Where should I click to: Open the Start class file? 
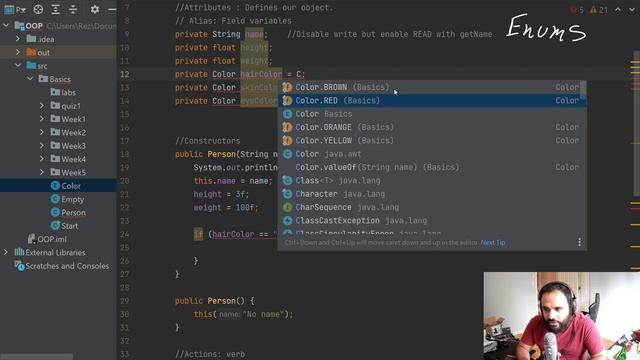[64, 226]
